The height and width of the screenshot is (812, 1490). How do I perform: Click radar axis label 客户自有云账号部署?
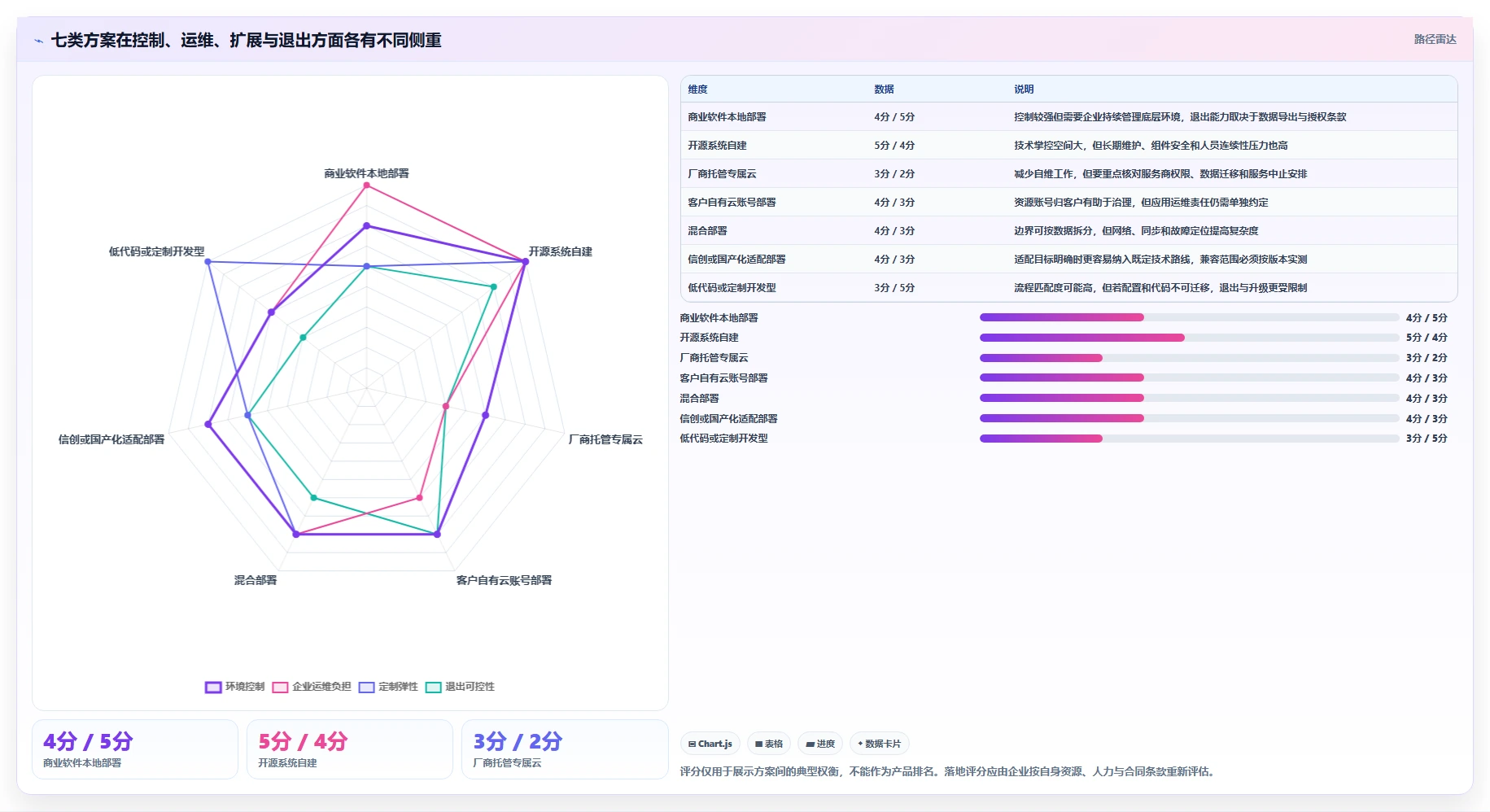click(504, 580)
